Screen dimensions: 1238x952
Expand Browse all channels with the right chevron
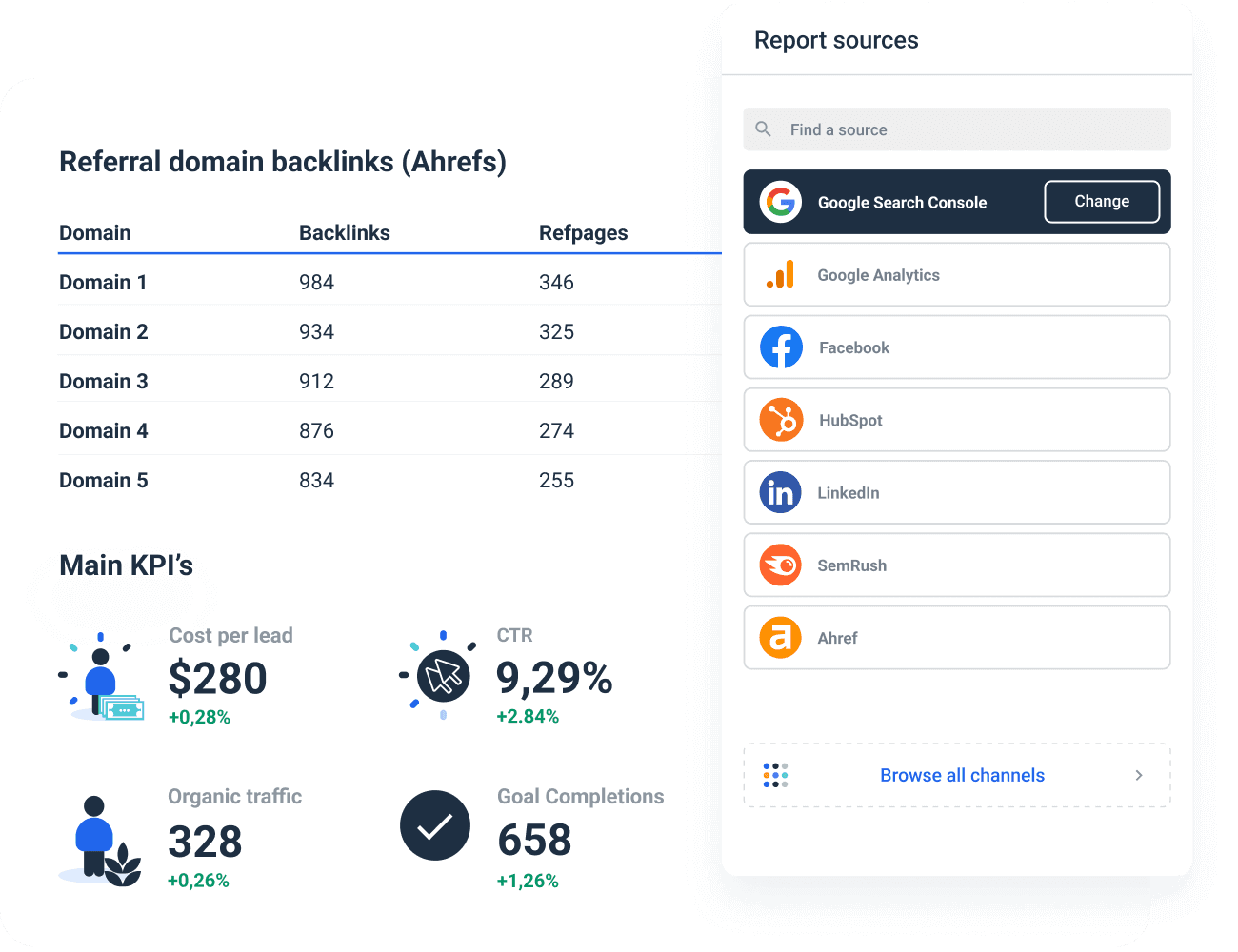(1139, 775)
